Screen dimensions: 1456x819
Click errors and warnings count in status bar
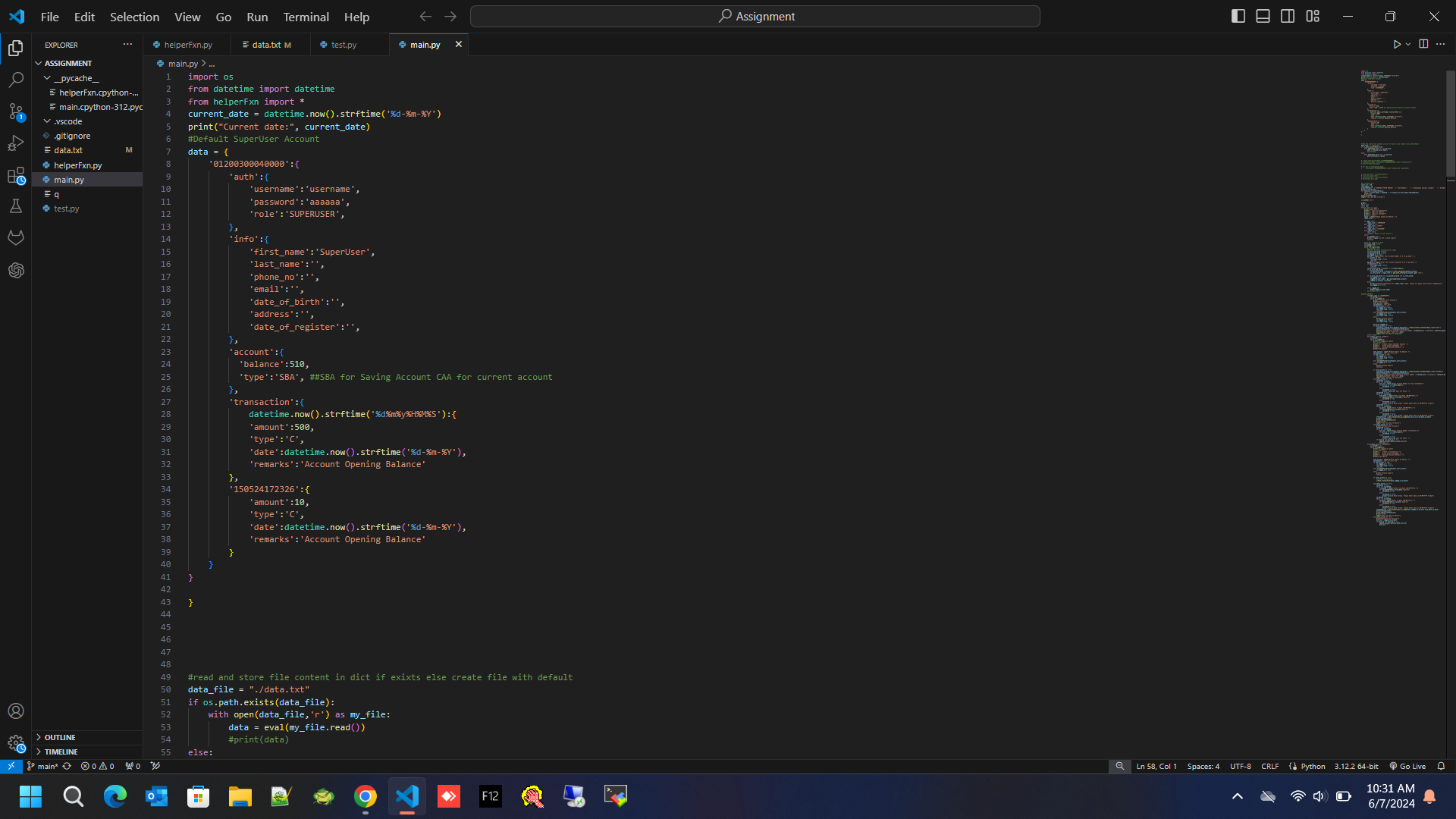pyautogui.click(x=97, y=767)
